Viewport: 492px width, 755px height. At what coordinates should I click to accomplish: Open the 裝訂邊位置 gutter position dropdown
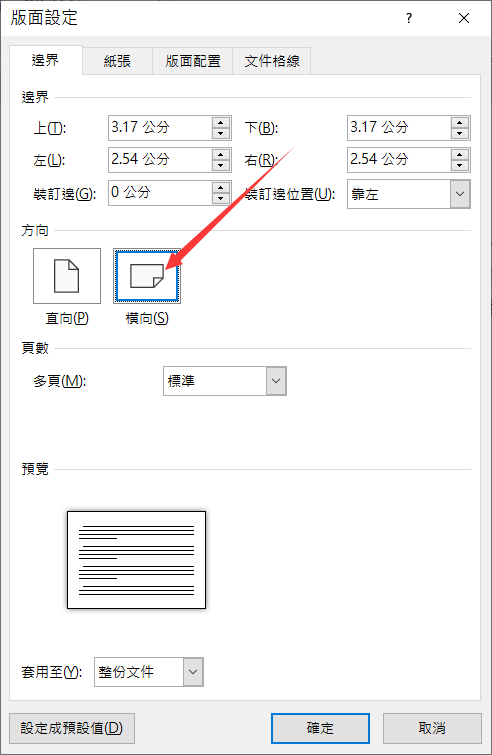coord(460,194)
